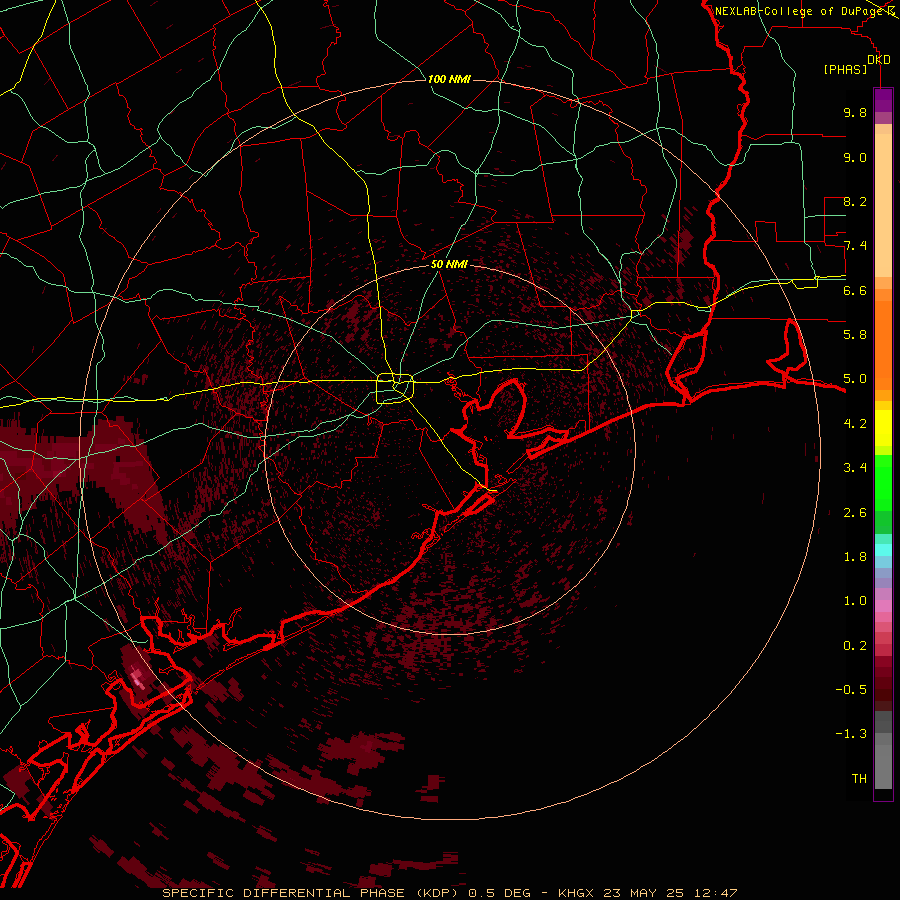
Task: Click the 6.6 value on the color scale
Action: tap(855, 290)
